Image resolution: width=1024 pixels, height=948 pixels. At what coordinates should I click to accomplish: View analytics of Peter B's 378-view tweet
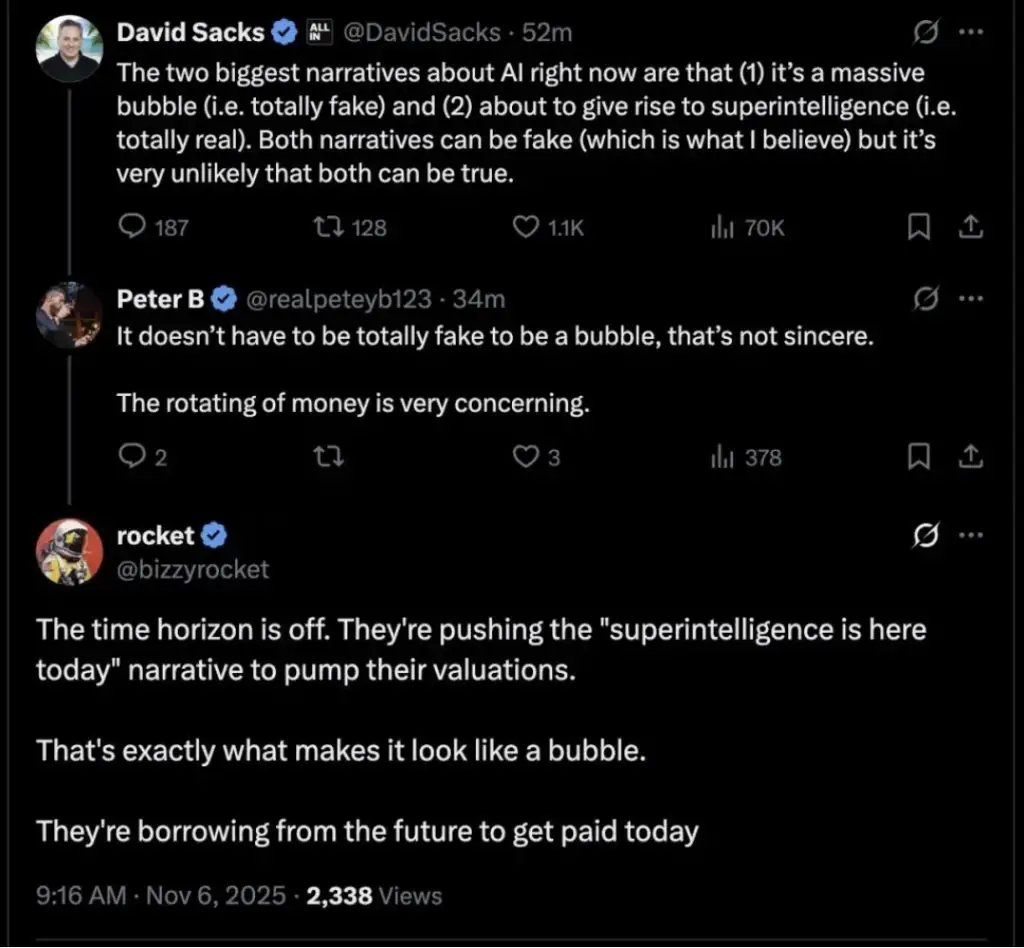(722, 457)
